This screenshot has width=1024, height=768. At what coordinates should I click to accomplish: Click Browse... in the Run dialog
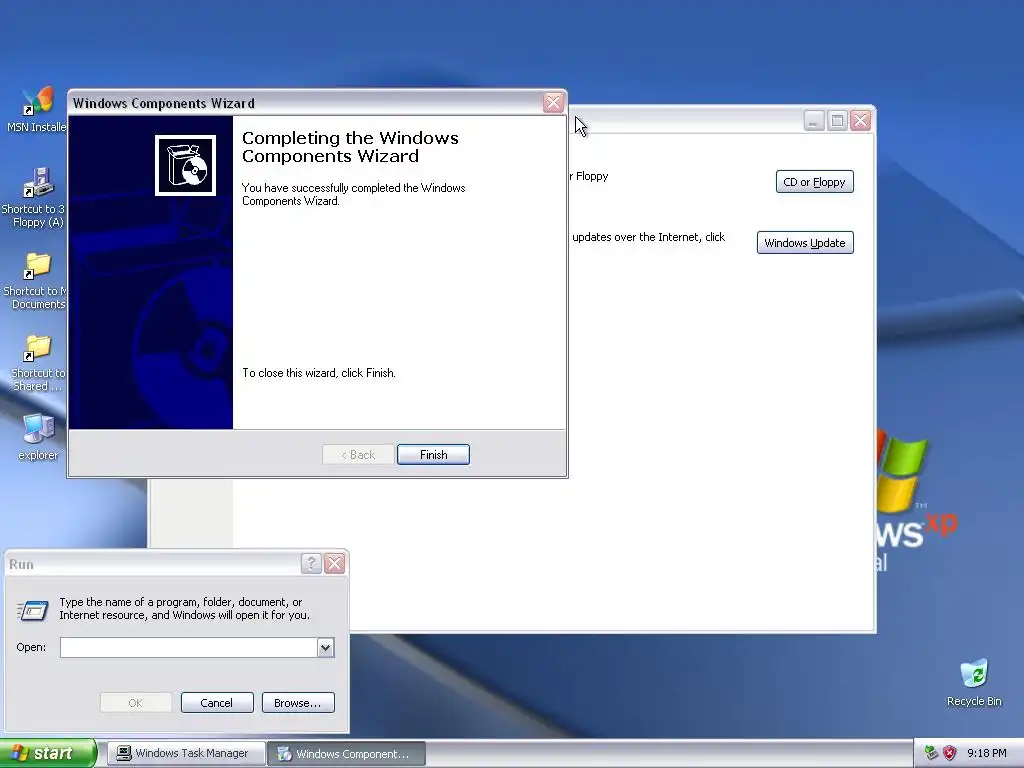[x=298, y=703]
